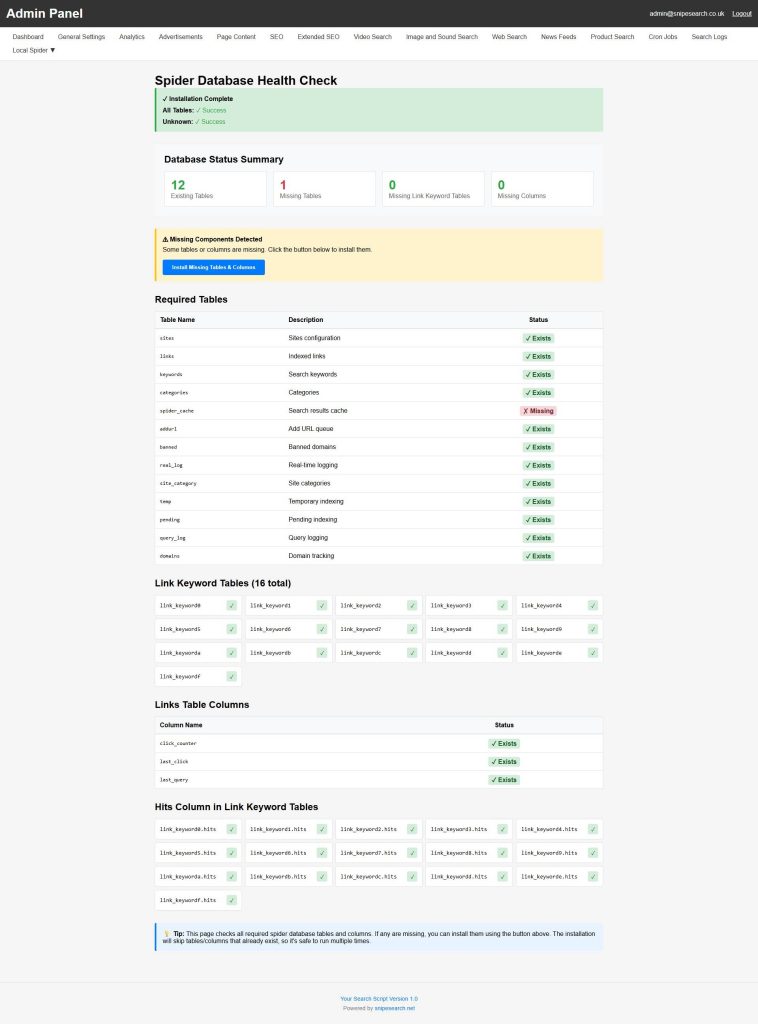Screen dimensions: 758x1024
Task: Click the Existing Tables count card
Action: (215, 189)
